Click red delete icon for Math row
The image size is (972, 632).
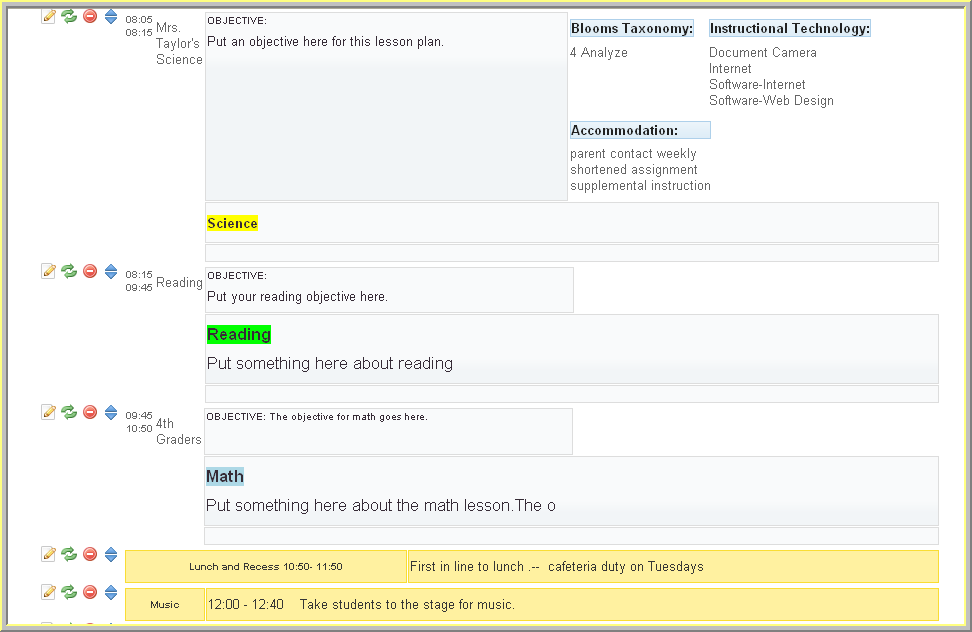point(90,412)
